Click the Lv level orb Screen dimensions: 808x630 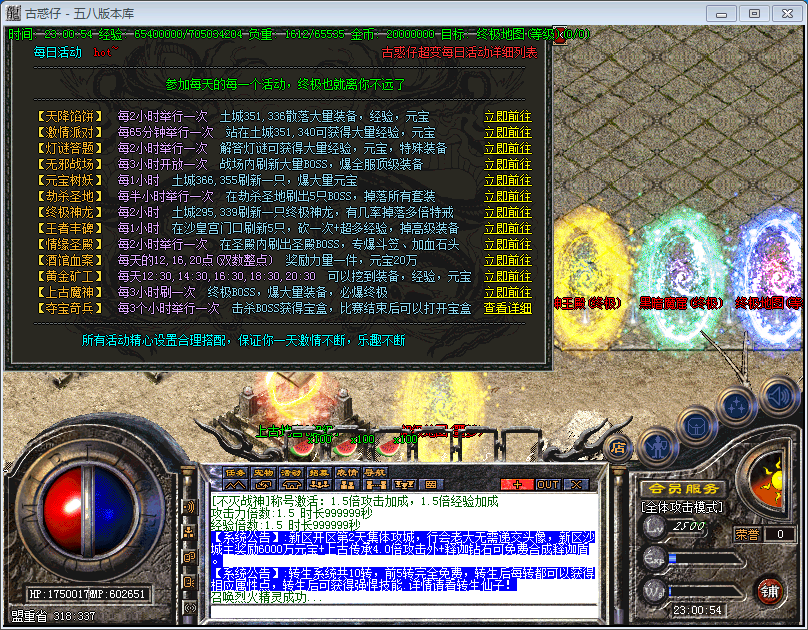654,527
